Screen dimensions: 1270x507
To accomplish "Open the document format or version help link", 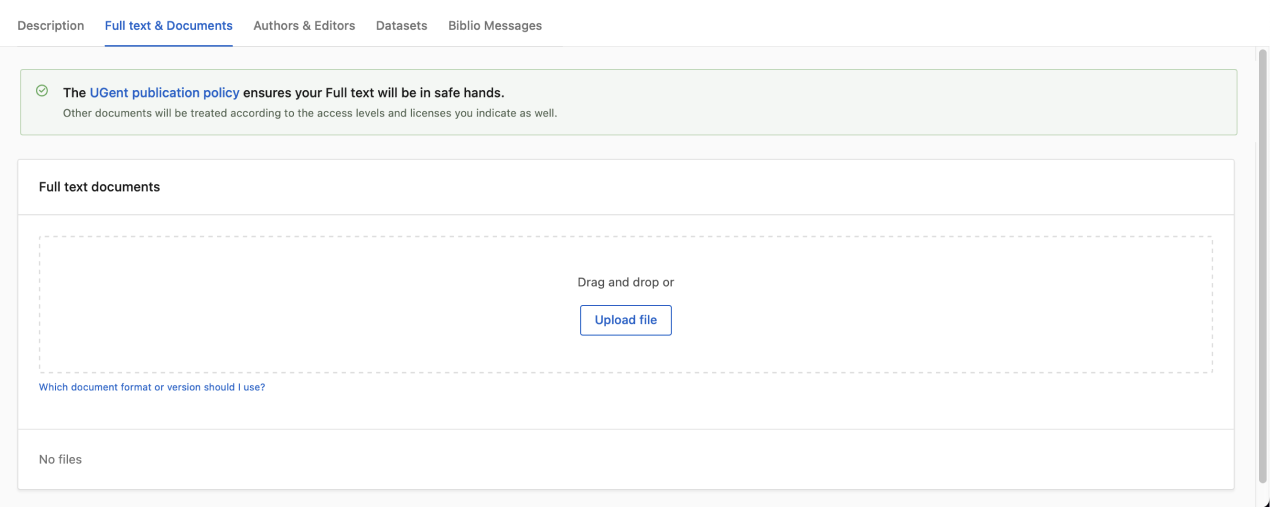I will click(152, 387).
